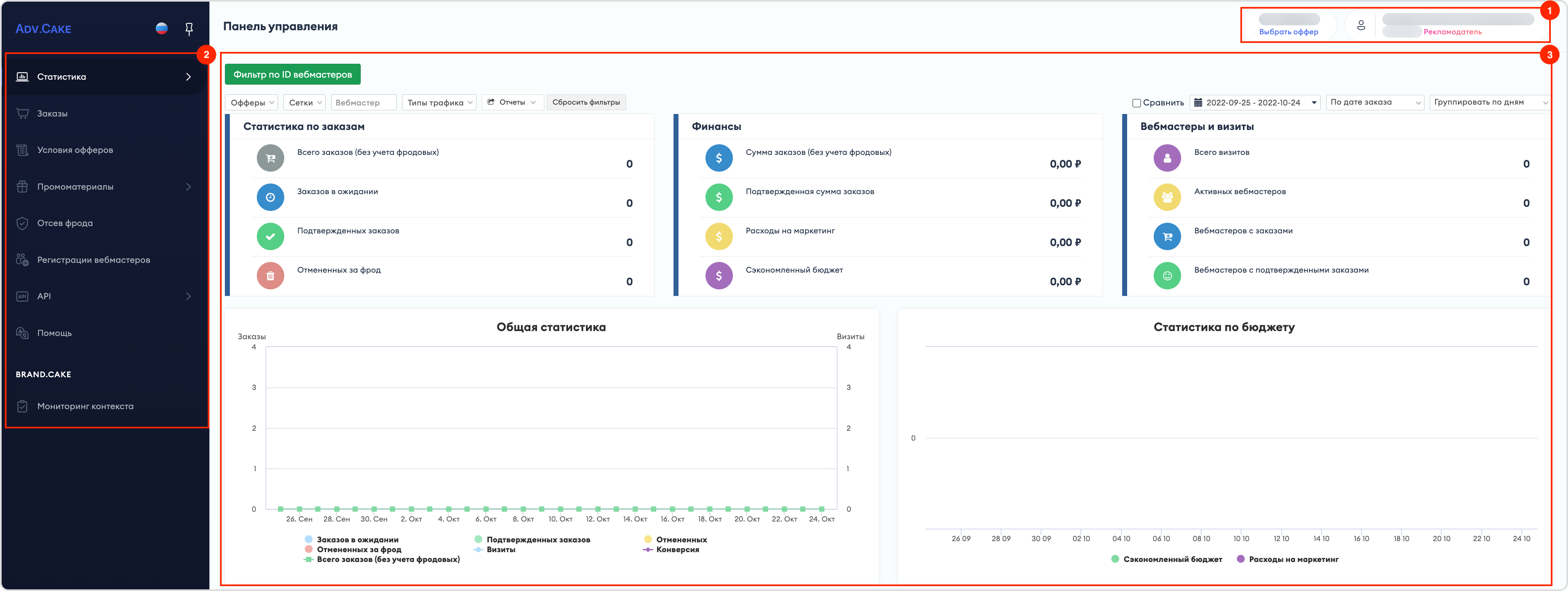Click the yellow group icon for Активных вебмастеров
Viewport: 1568px width, 591px height.
[x=1168, y=197]
